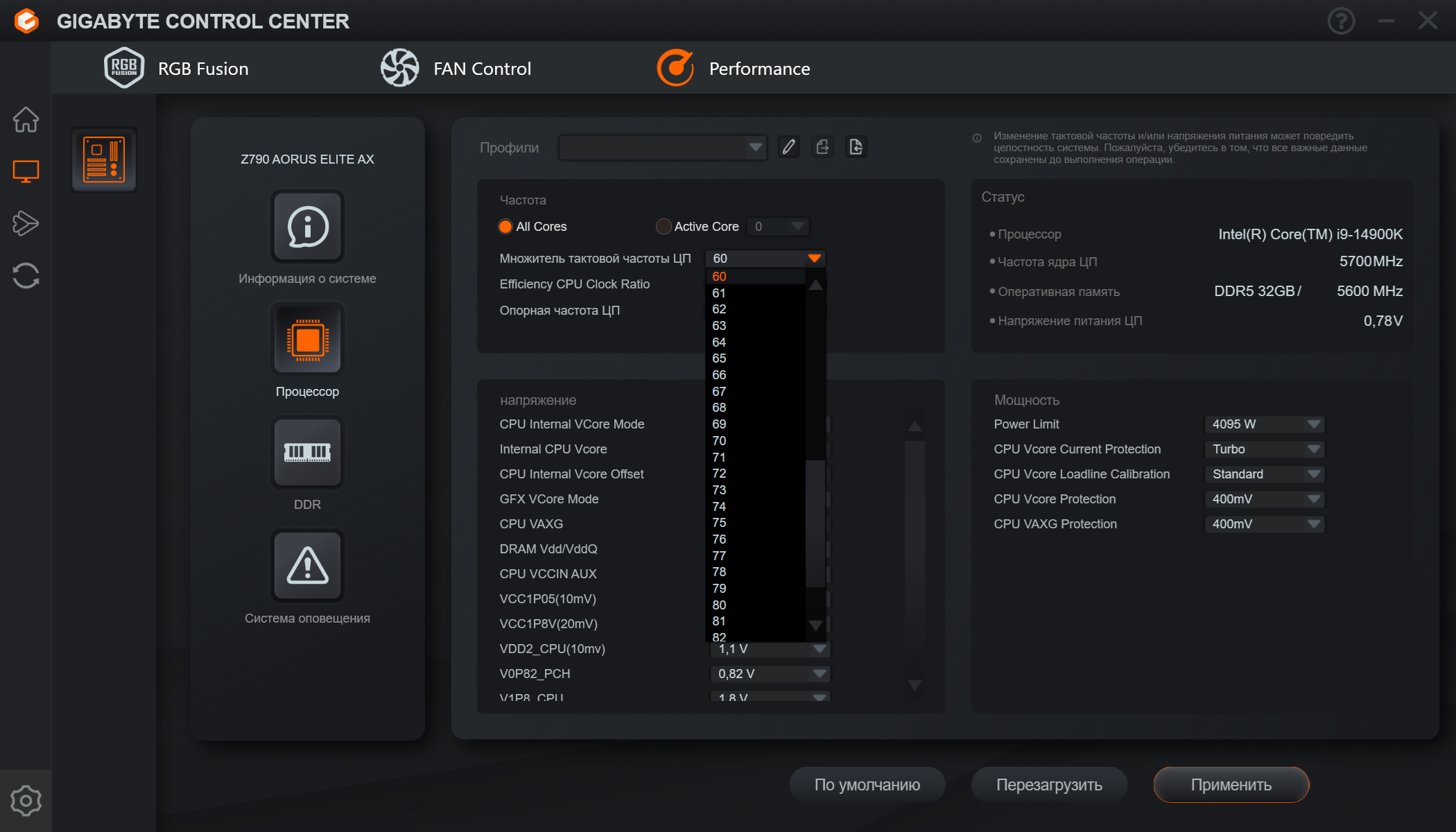
Task: Open the Power Limit 4095 W dropdown
Action: [x=1313, y=424]
